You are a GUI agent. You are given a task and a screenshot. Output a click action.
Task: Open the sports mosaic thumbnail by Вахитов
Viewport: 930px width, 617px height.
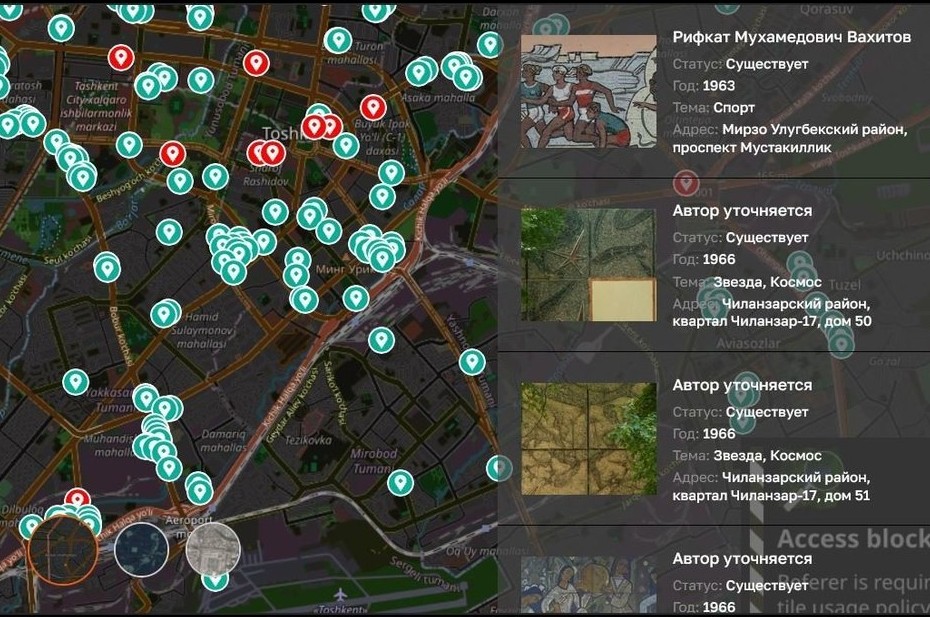tap(588, 91)
